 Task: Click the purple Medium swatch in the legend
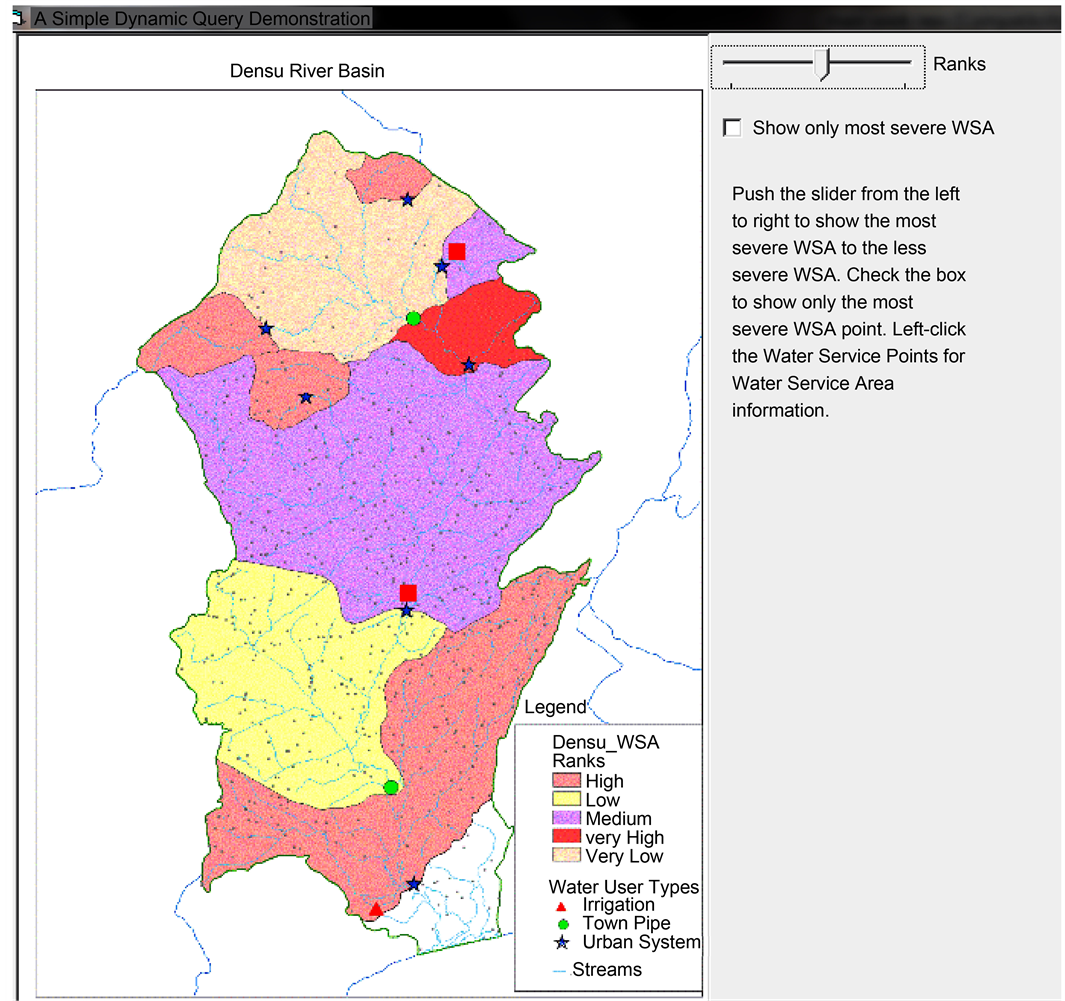(567, 818)
